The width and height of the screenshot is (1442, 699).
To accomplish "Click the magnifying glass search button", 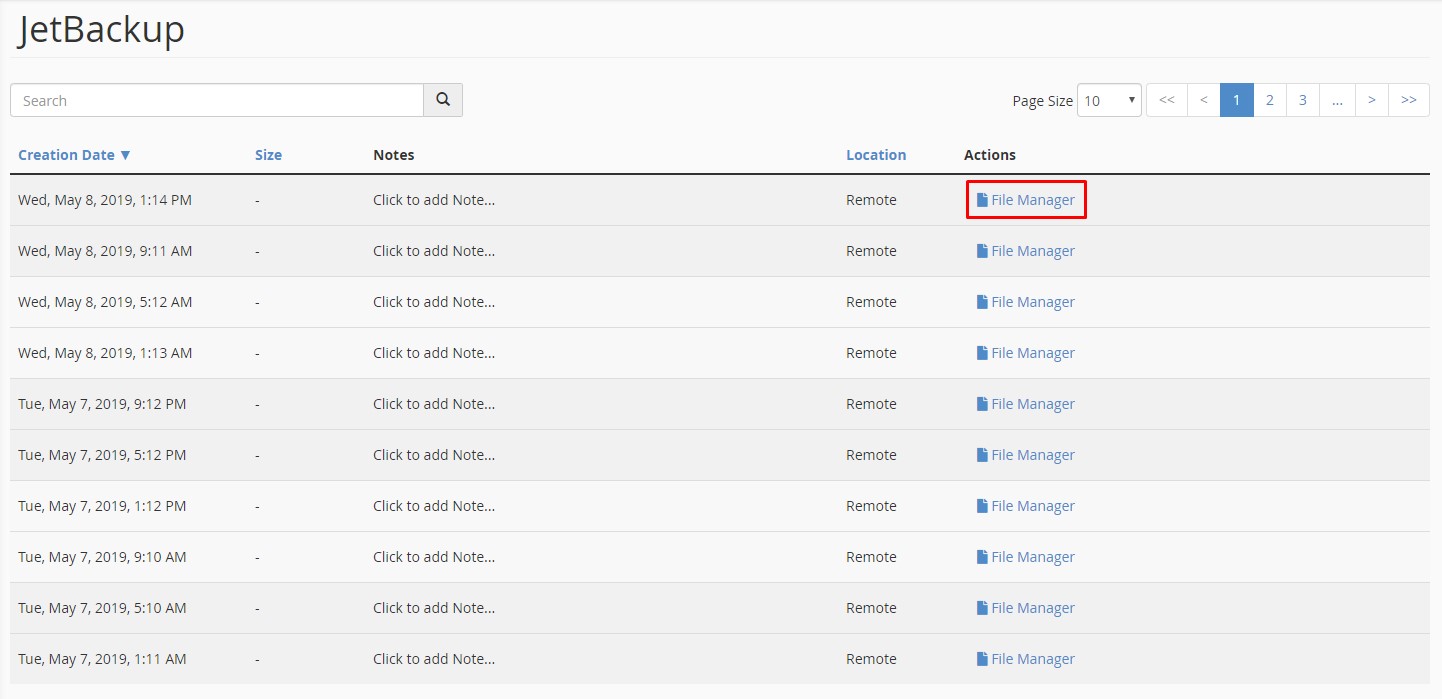I will (443, 100).
